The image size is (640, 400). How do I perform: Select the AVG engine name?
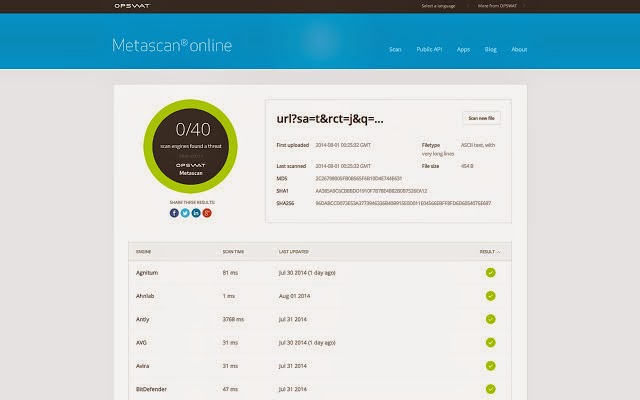(x=141, y=342)
